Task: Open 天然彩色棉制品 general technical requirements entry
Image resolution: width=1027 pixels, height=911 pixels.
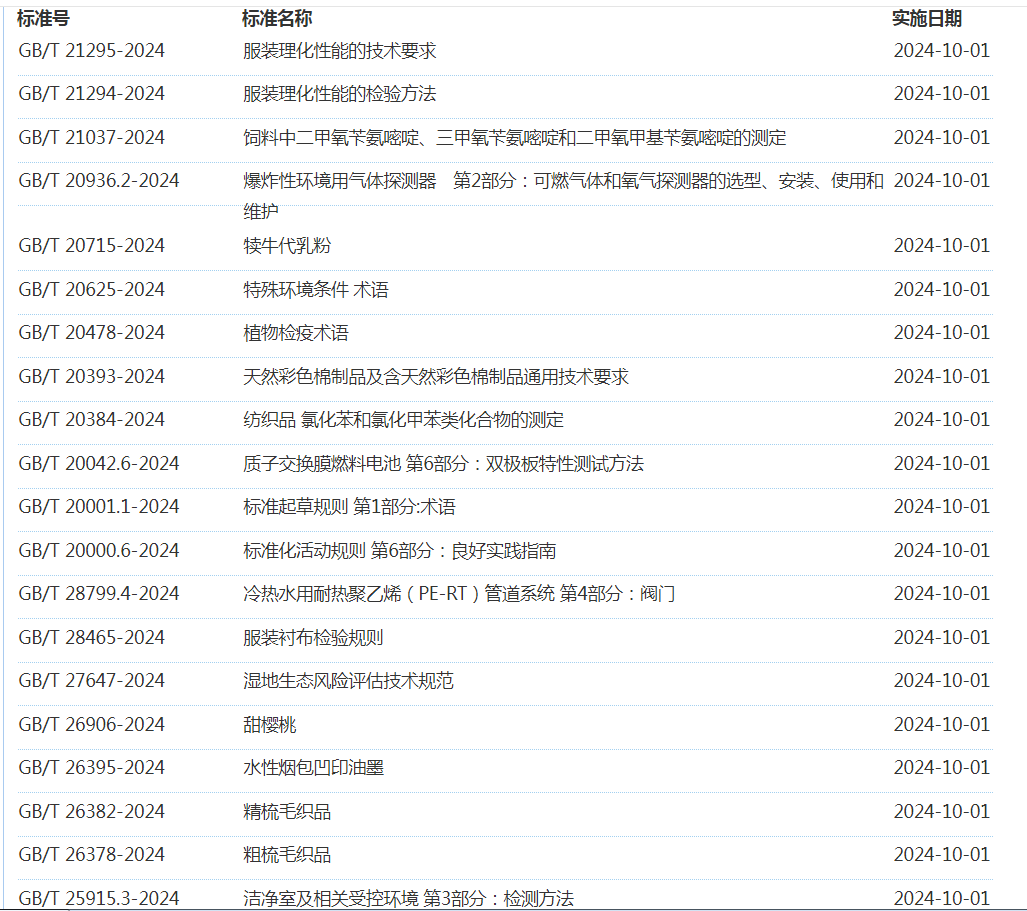Action: tap(436, 377)
